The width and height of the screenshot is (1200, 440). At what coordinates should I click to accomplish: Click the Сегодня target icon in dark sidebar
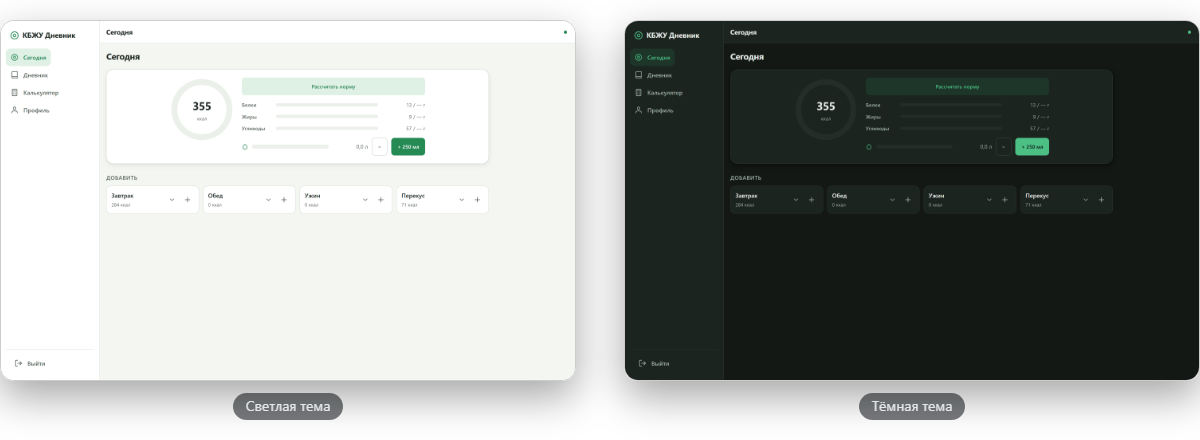click(x=638, y=57)
